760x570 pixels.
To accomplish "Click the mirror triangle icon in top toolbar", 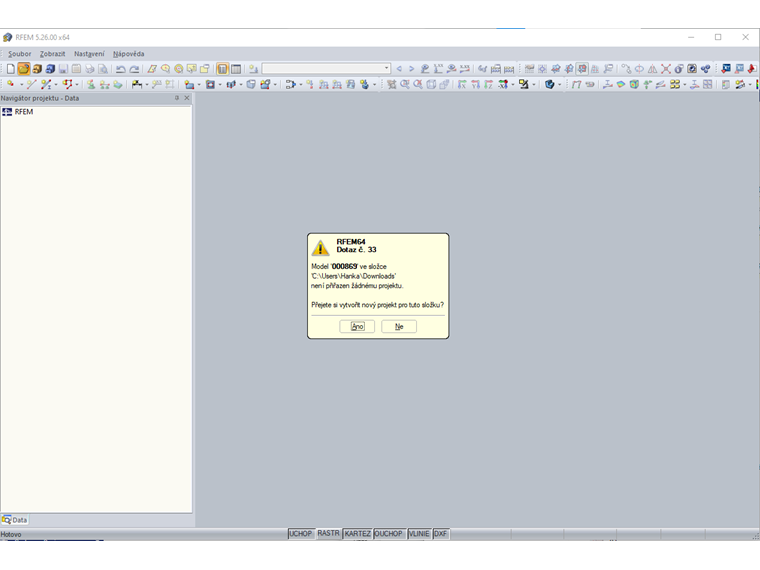I will [652, 69].
